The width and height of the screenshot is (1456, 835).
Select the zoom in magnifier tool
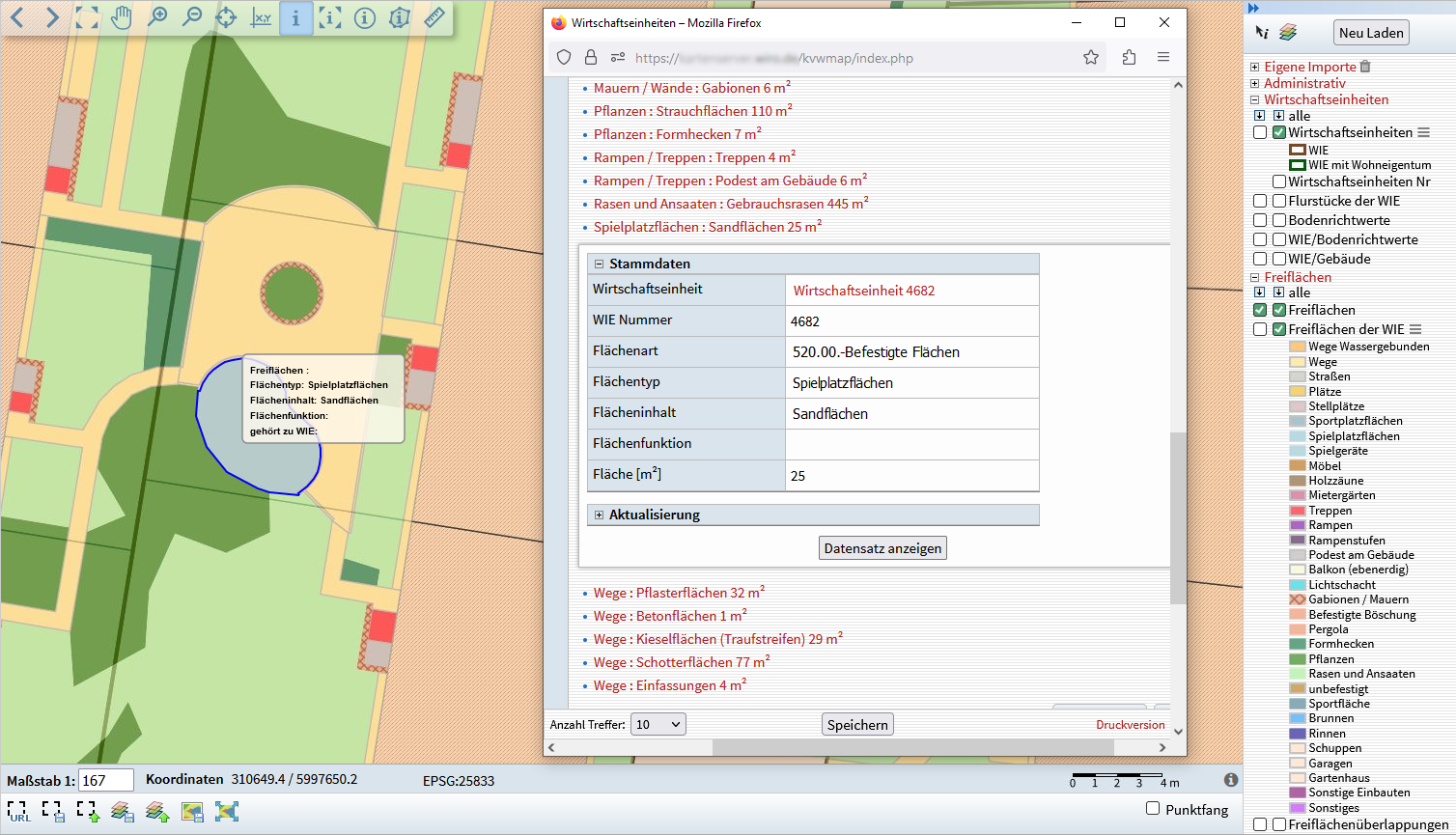(x=156, y=17)
